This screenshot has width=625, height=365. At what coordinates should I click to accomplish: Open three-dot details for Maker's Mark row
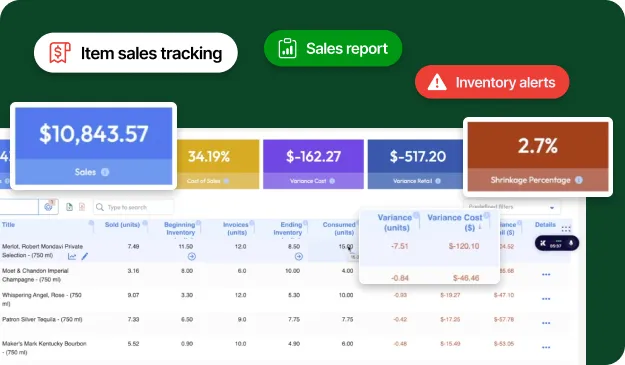546,347
